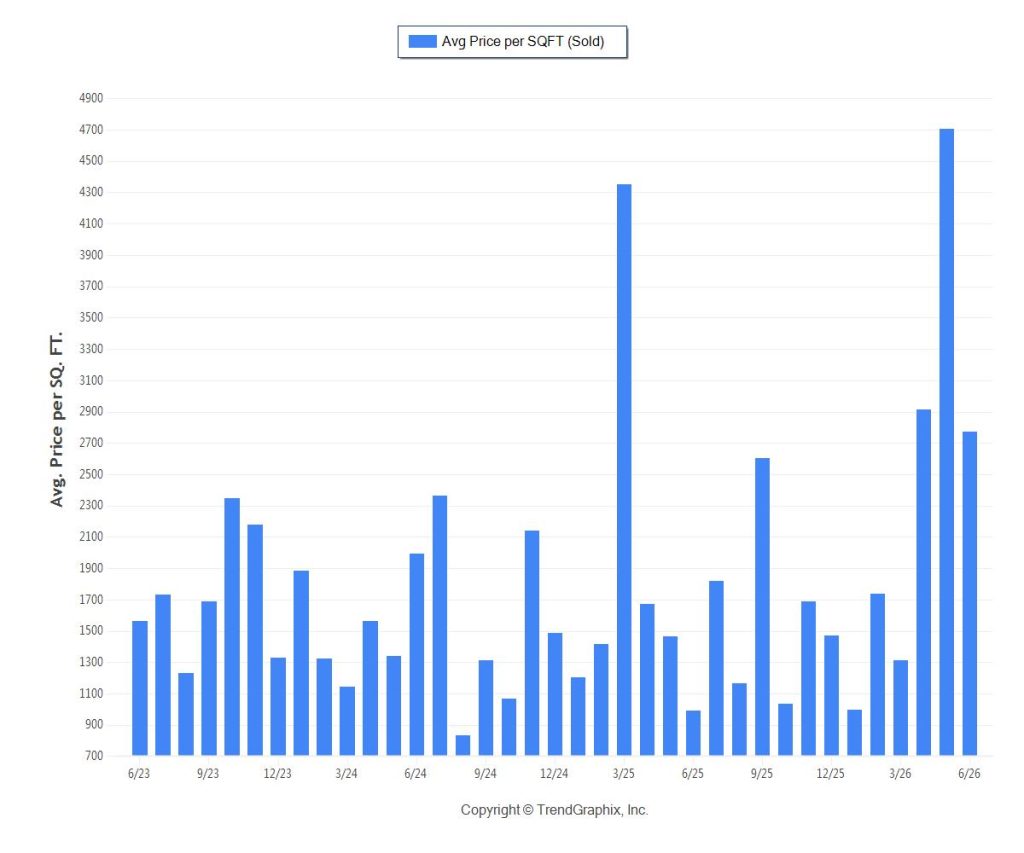Click the bar above the 9/23 label

(x=209, y=679)
